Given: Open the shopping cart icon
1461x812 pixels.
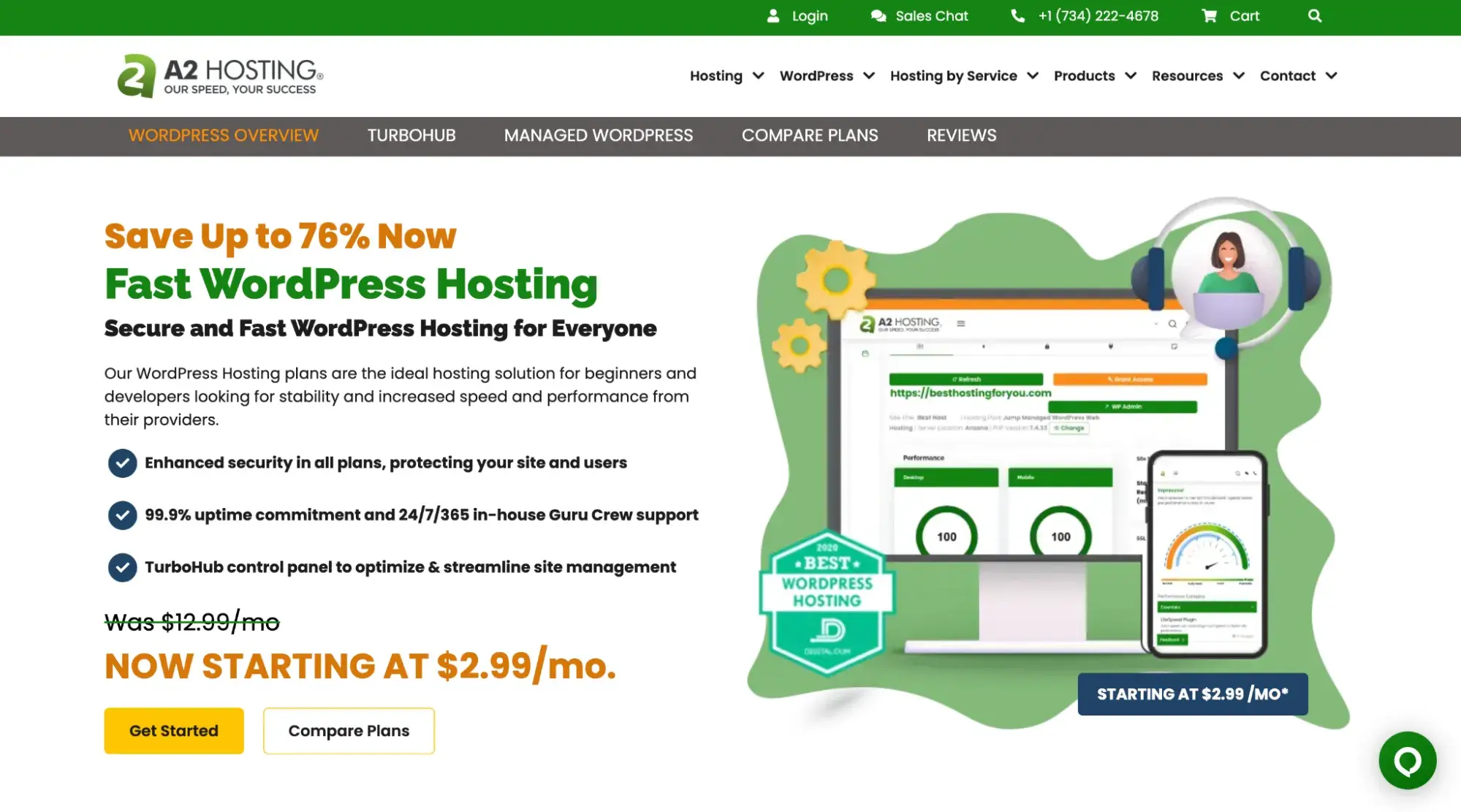Looking at the screenshot, I should click(1210, 16).
